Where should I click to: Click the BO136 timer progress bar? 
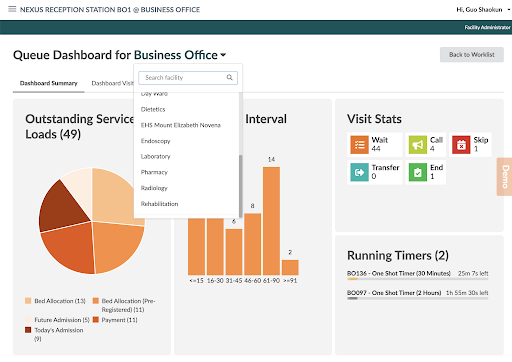pos(417,279)
